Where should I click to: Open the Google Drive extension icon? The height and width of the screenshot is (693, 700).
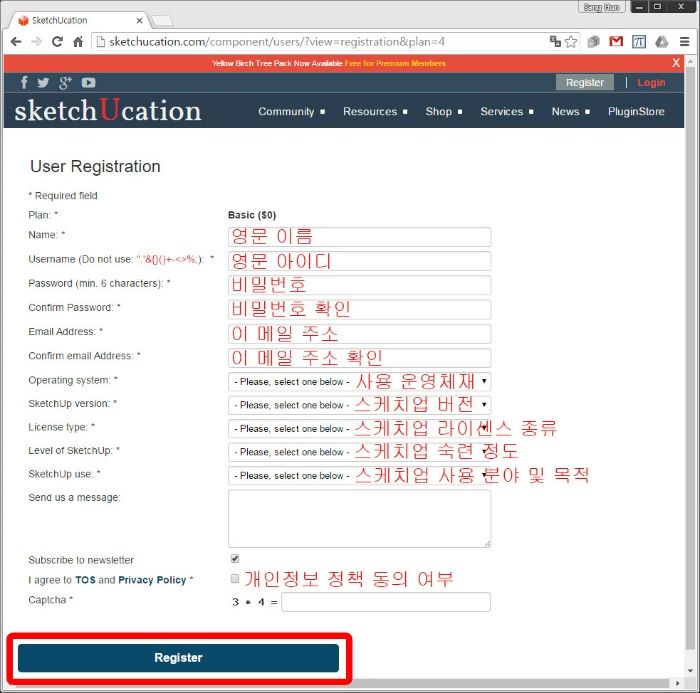tap(662, 42)
